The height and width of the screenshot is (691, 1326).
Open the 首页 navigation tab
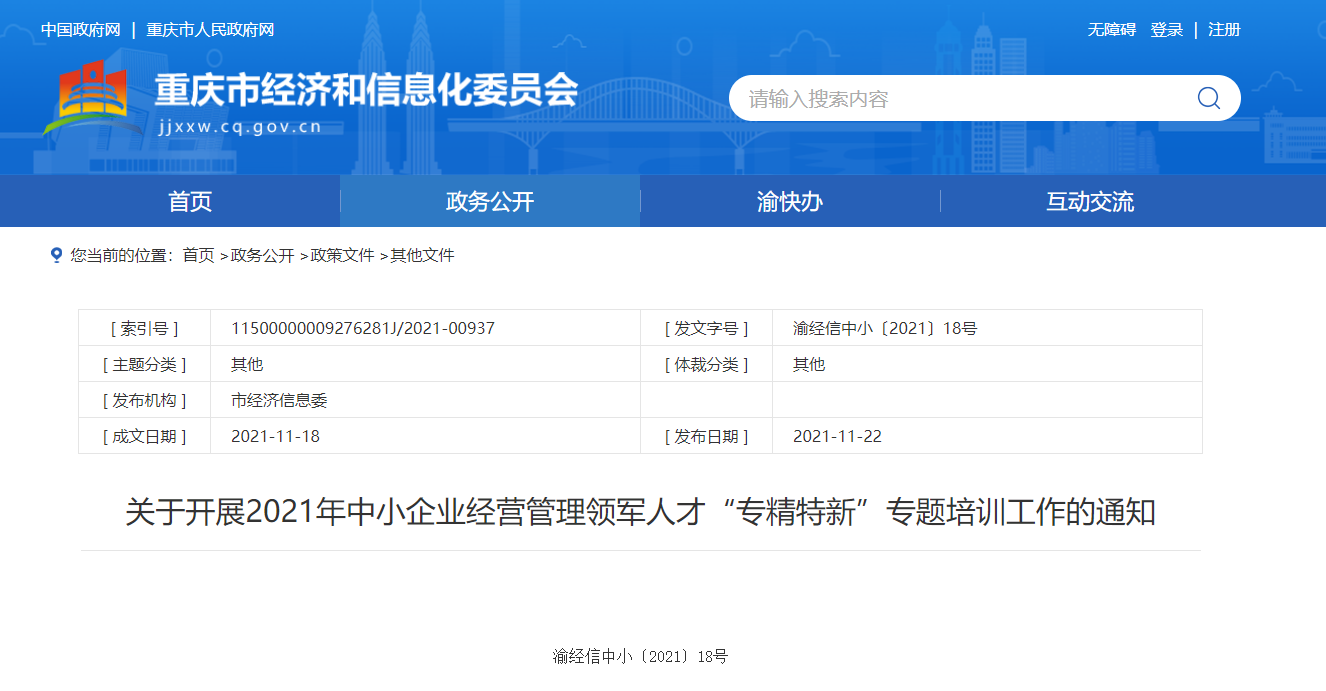click(x=190, y=202)
